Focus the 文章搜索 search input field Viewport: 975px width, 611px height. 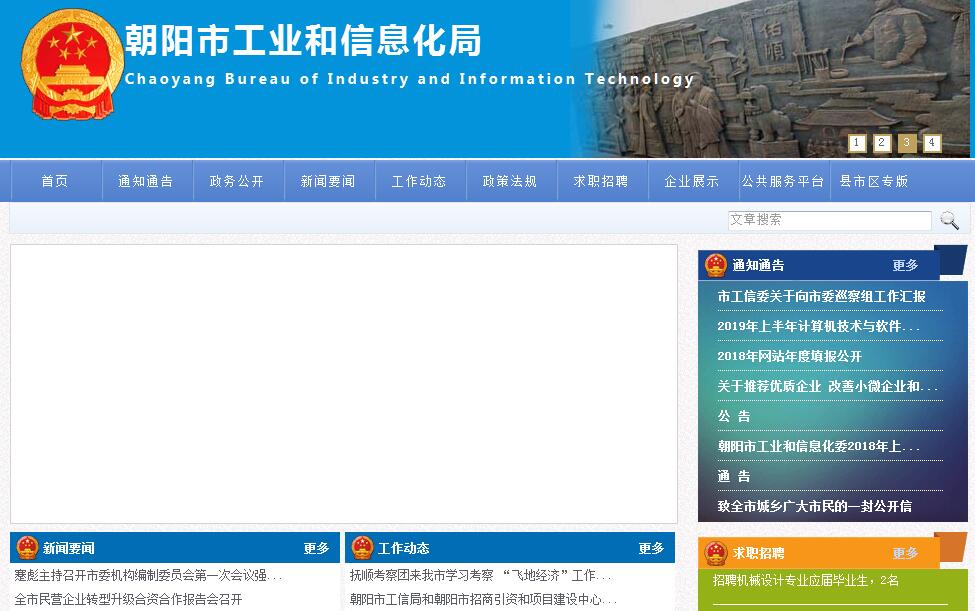point(829,220)
